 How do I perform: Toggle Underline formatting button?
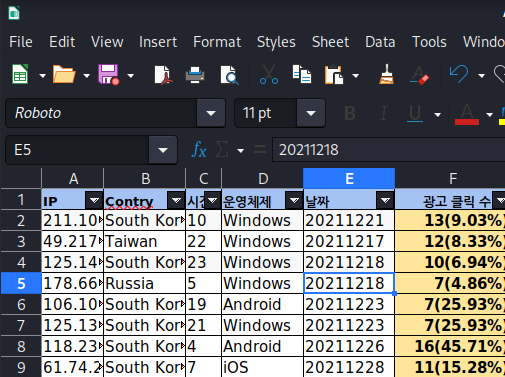tap(415, 113)
